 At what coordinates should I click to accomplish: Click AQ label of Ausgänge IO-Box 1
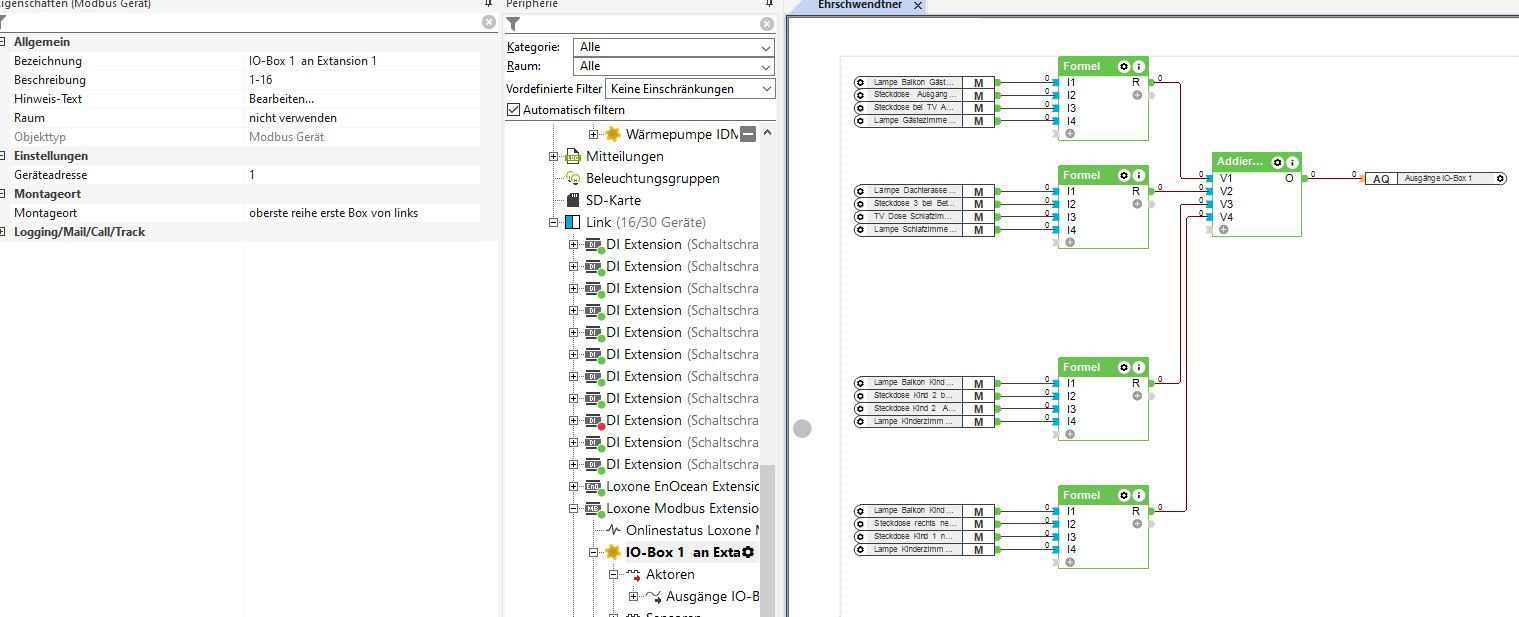pyautogui.click(x=1381, y=178)
